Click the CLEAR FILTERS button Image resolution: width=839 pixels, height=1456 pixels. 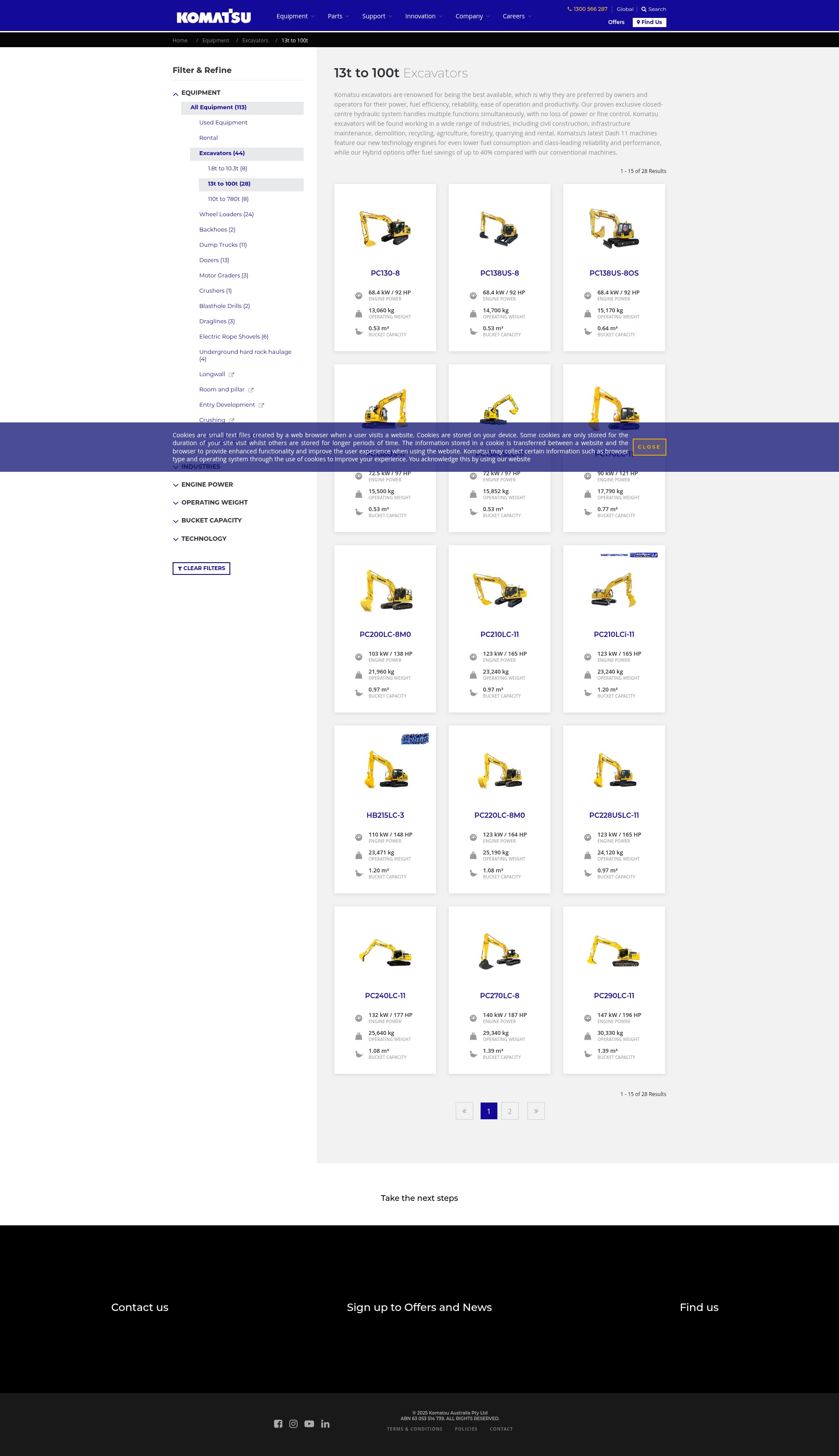point(201,568)
